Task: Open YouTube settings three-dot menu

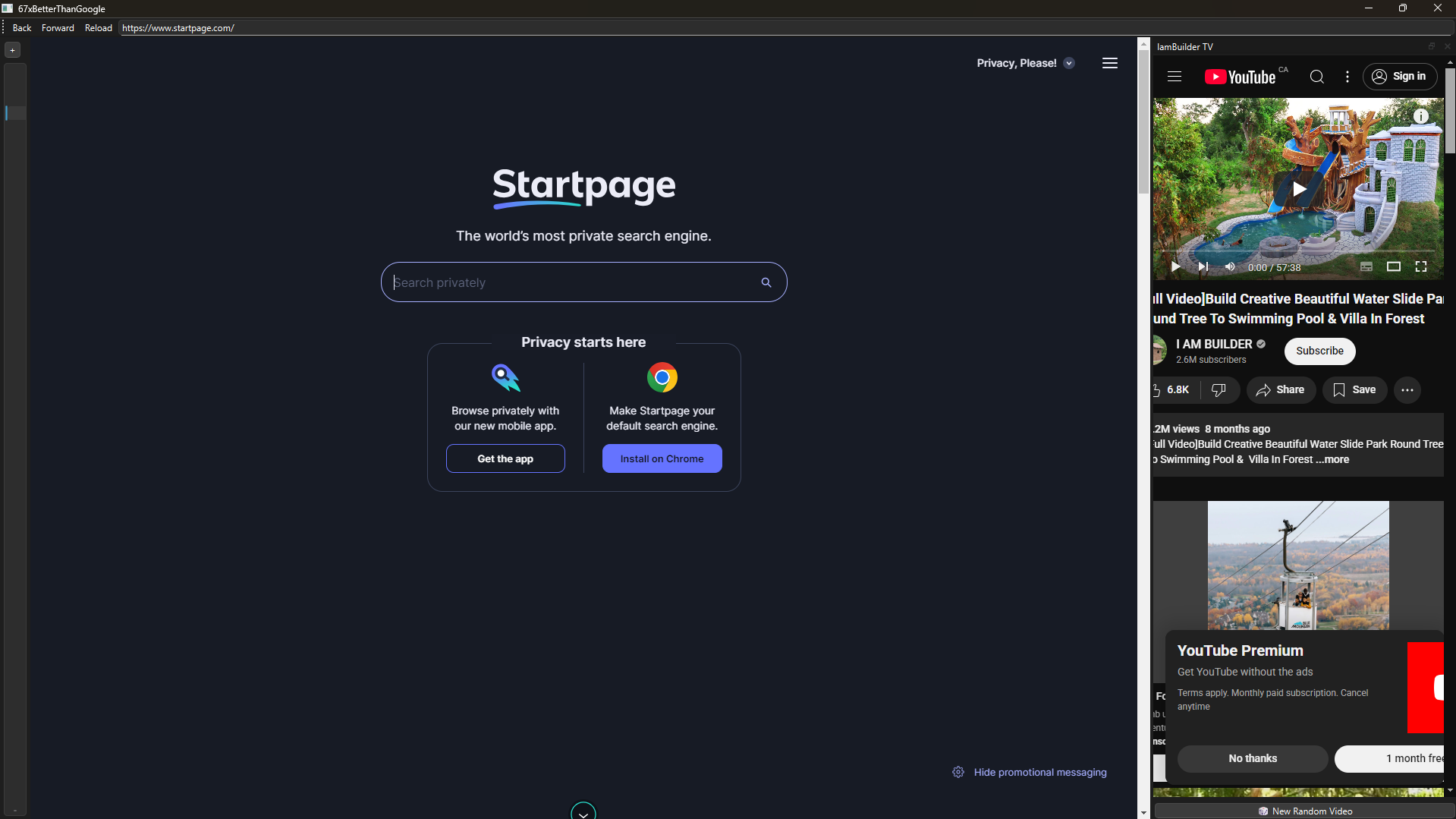Action: click(1348, 77)
